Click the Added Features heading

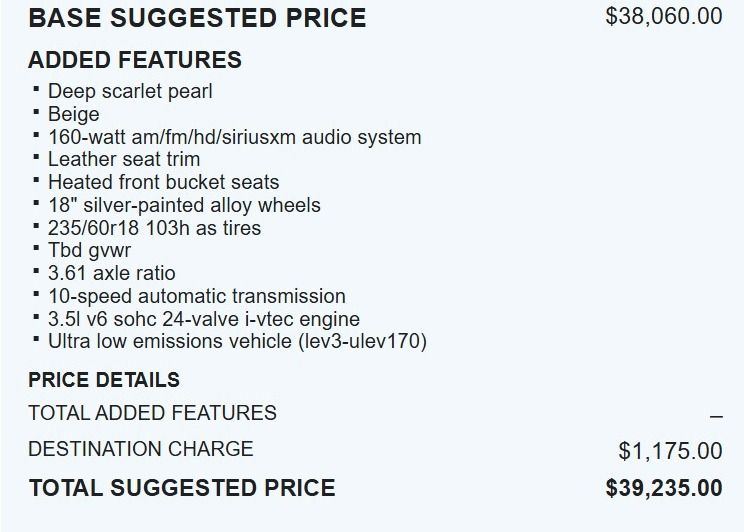pyautogui.click(x=135, y=60)
